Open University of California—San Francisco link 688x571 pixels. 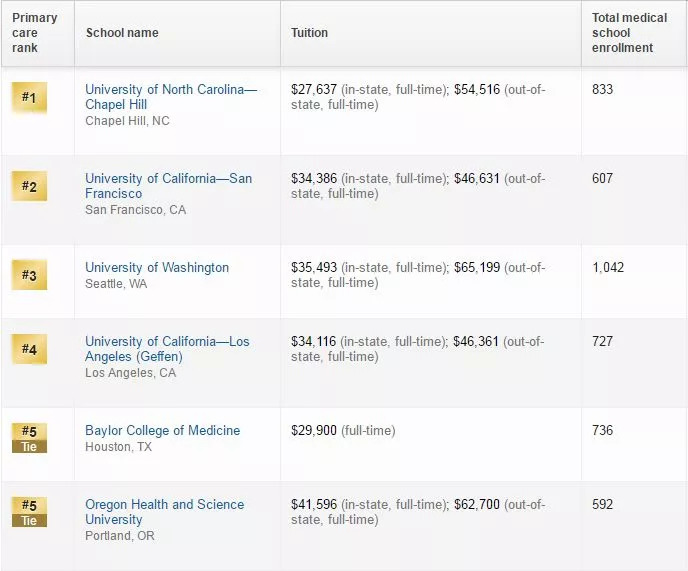[x=168, y=186]
